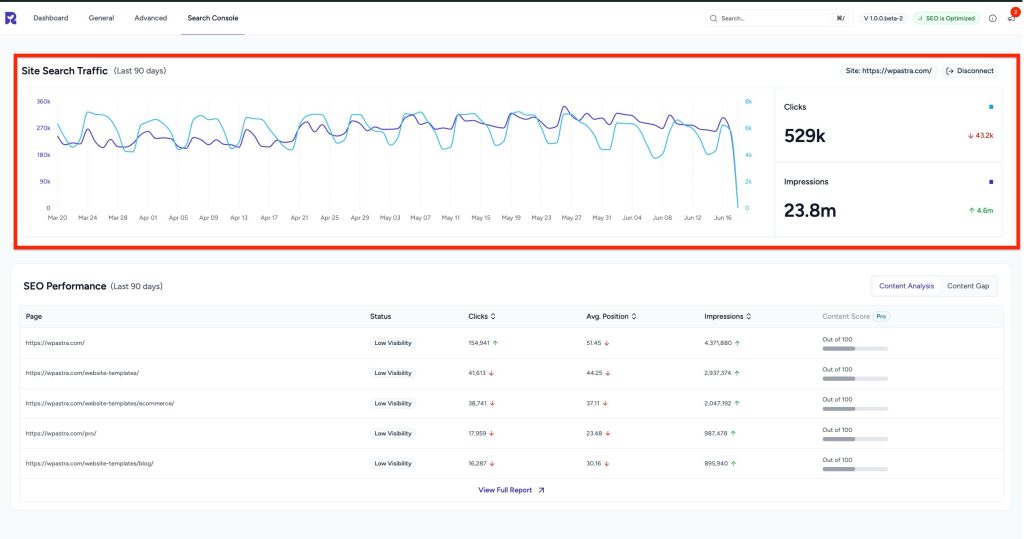Click the Status column header

[381, 316]
